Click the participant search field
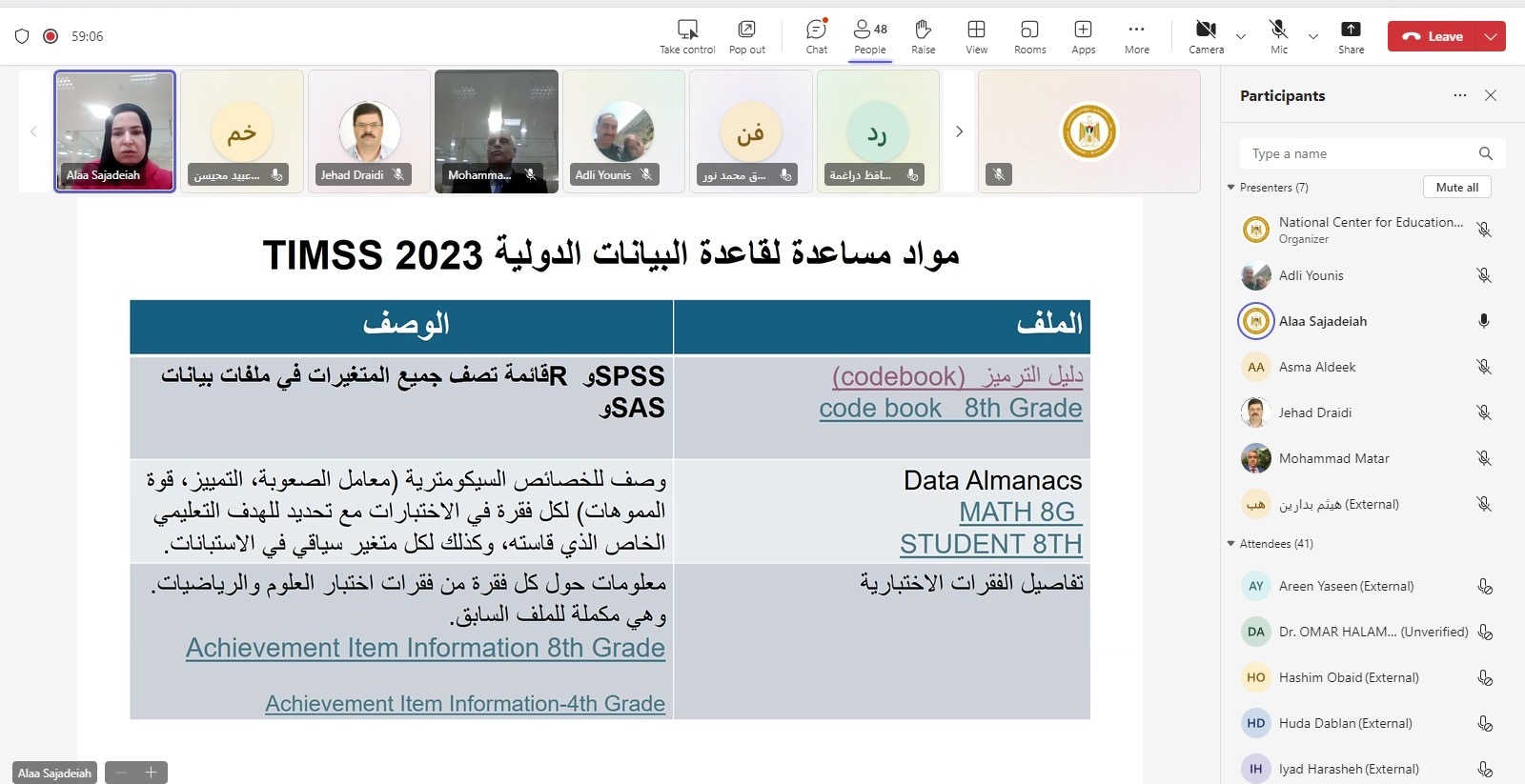Screen dimensions: 1525x784 tap(1359, 153)
